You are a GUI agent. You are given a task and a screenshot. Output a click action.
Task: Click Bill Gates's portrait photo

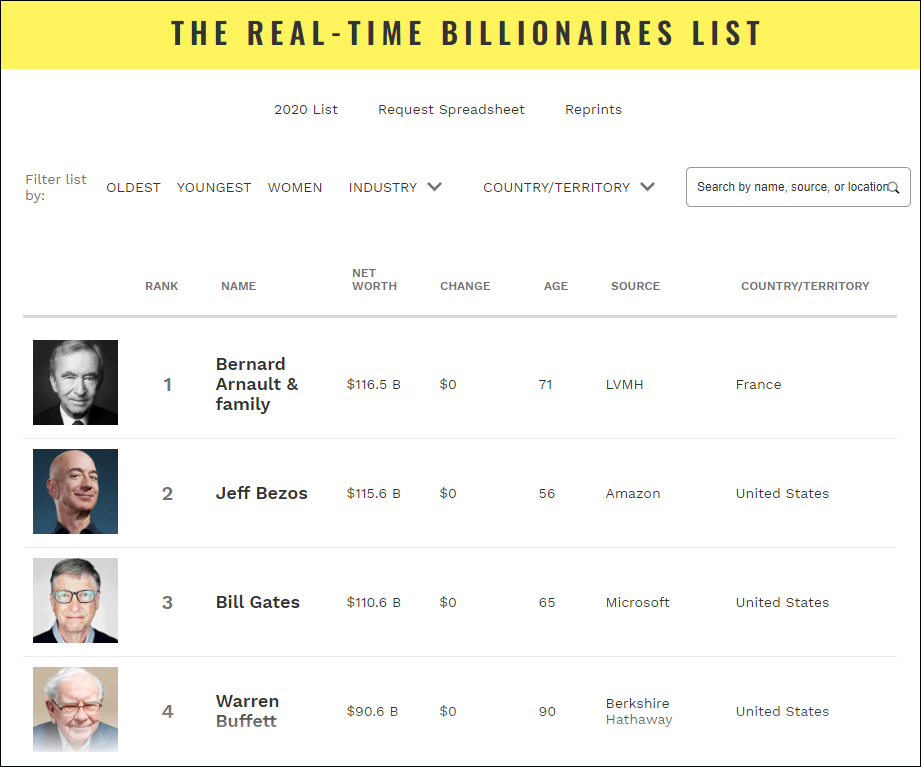(75, 601)
